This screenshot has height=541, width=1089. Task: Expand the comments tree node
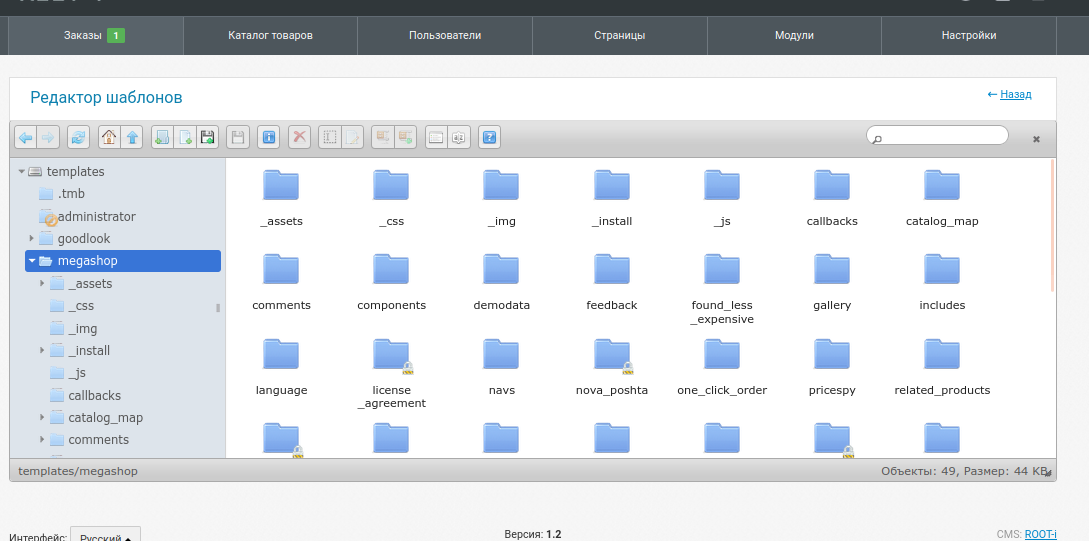42,440
